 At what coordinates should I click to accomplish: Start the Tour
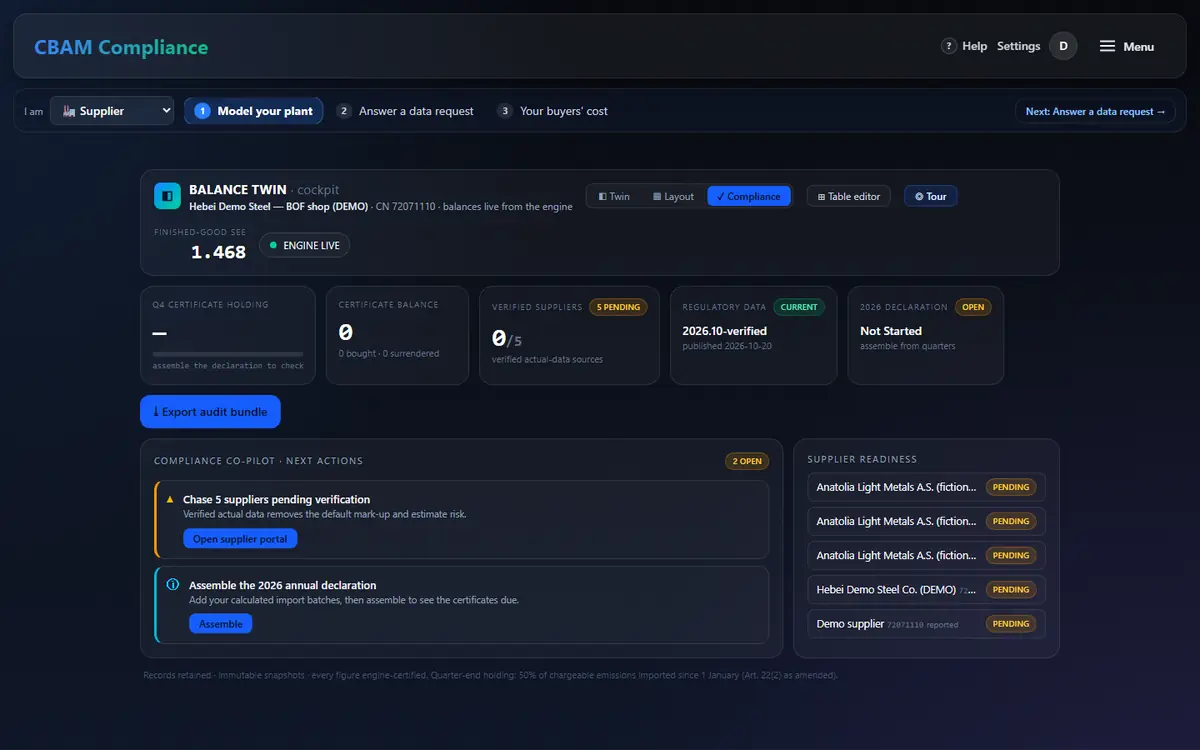pyautogui.click(x=930, y=196)
